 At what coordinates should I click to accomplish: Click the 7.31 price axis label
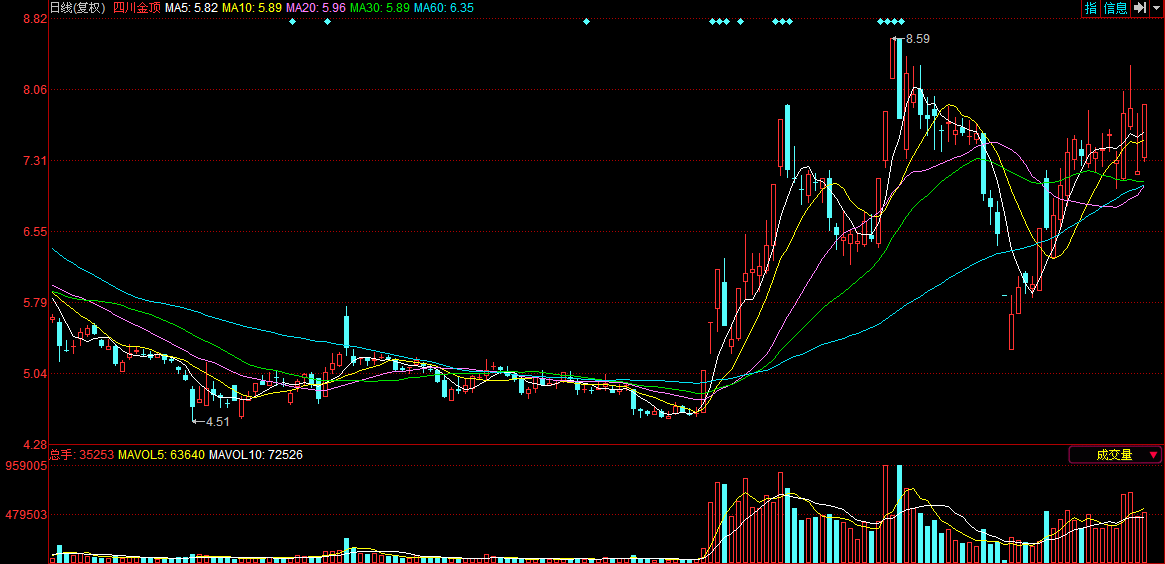click(x=36, y=161)
